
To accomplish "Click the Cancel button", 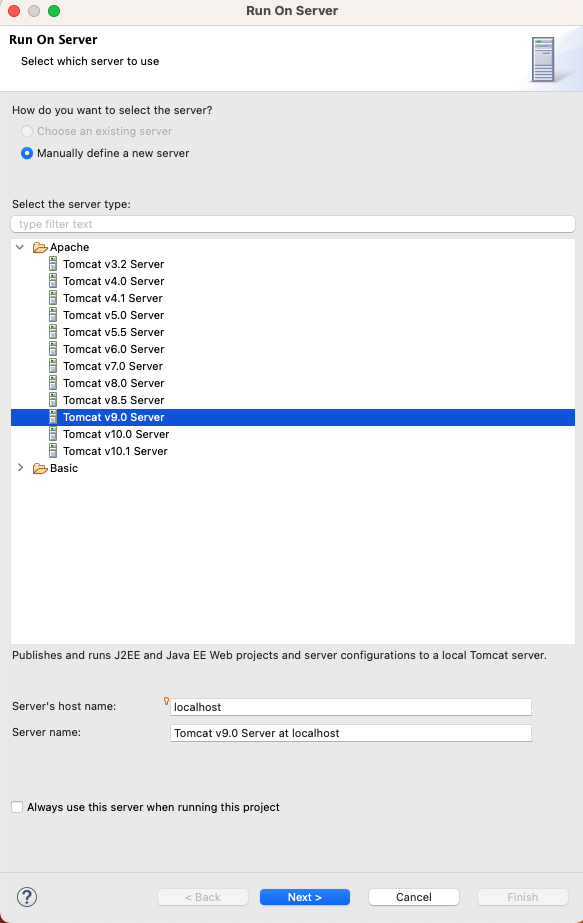I will point(414,897).
